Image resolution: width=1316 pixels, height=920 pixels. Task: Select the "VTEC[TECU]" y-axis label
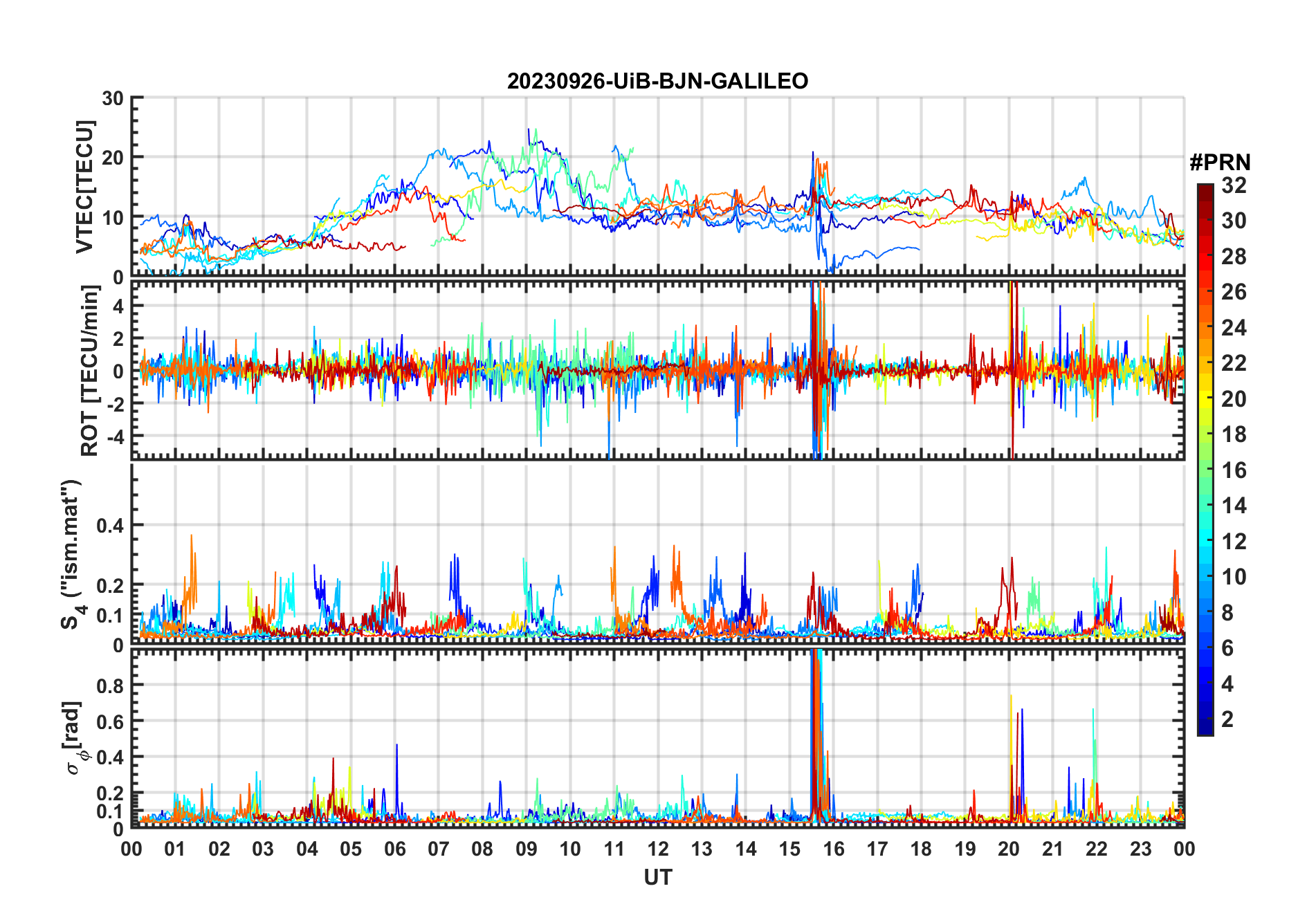[x=84, y=187]
